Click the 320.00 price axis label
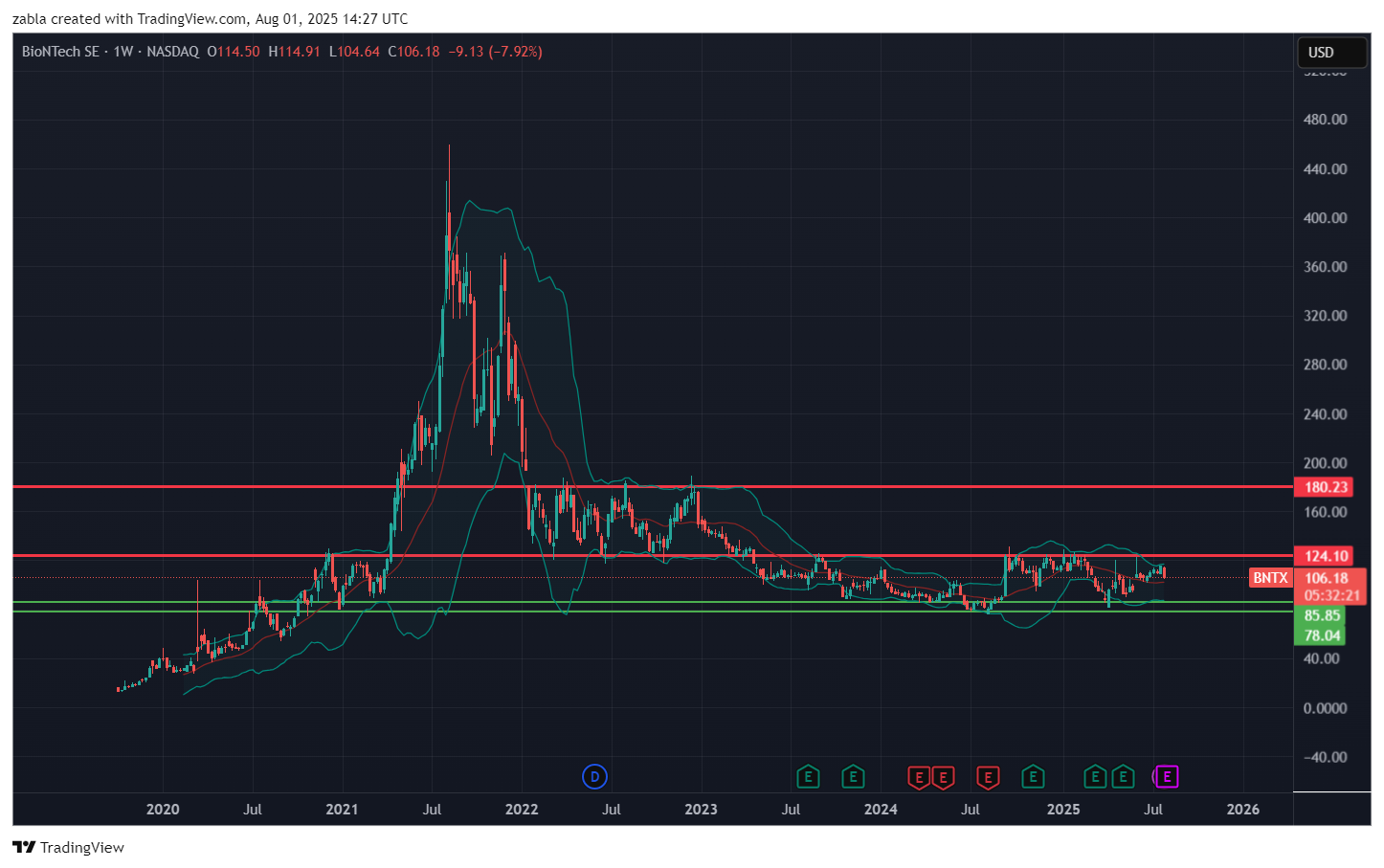The image size is (1384, 868). [x=1326, y=316]
